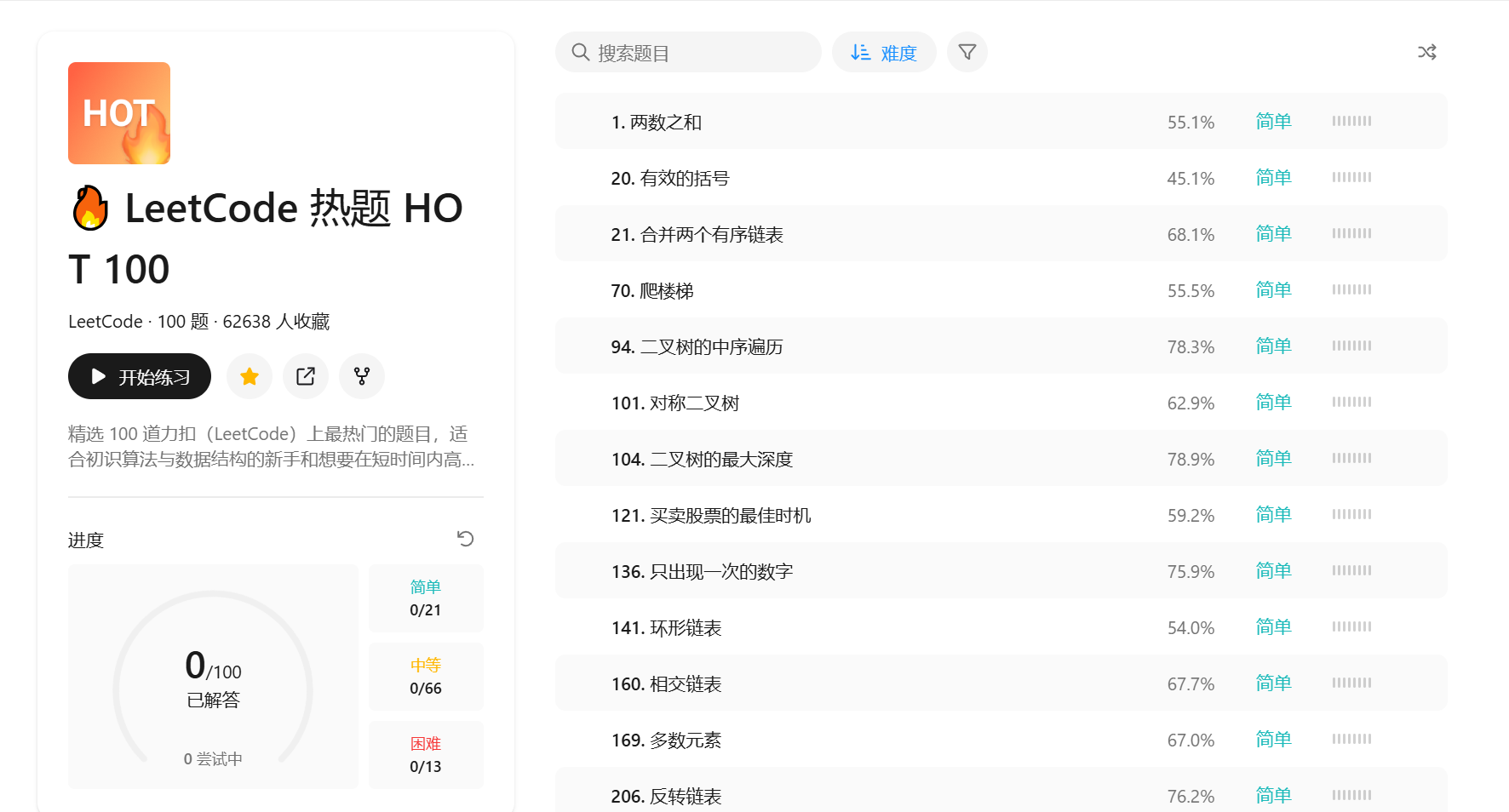The width and height of the screenshot is (1509, 812).
Task: Click the 简单 tag of 环形链表
Action: [x=1273, y=626]
